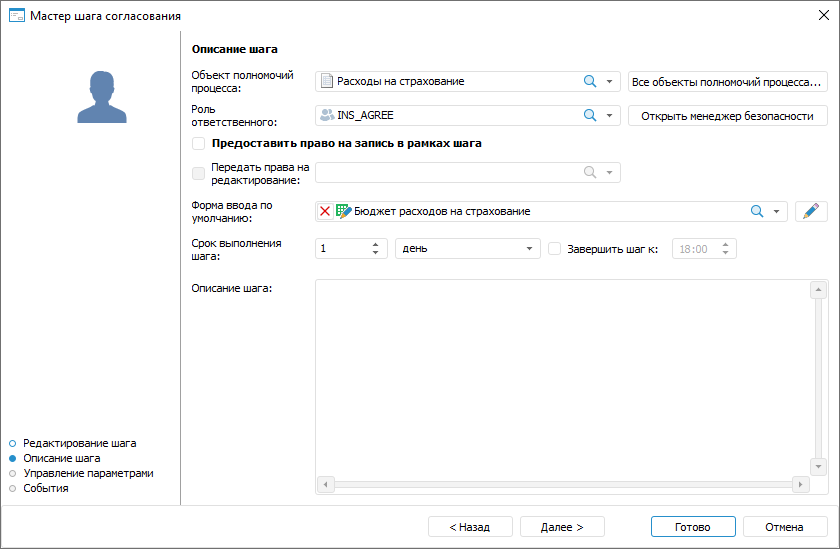Click red X to clear default input form
Screen dimensions: 840x549
click(325, 211)
